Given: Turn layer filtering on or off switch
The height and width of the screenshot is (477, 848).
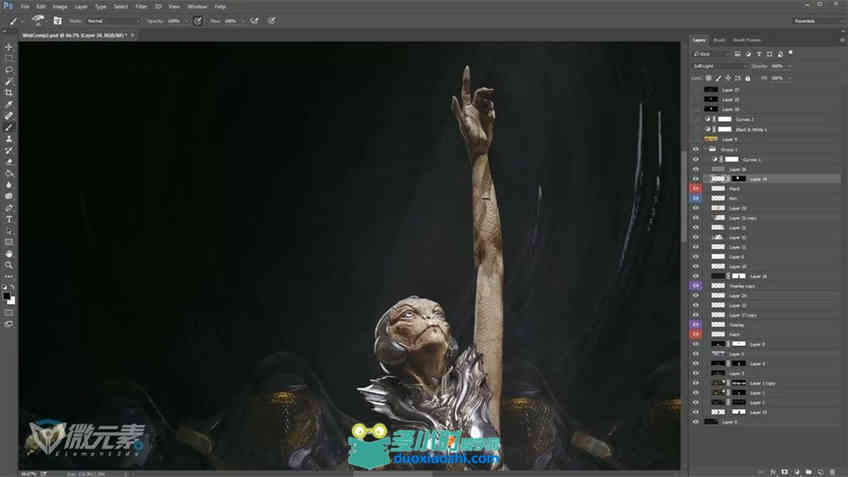Looking at the screenshot, I should [791, 53].
